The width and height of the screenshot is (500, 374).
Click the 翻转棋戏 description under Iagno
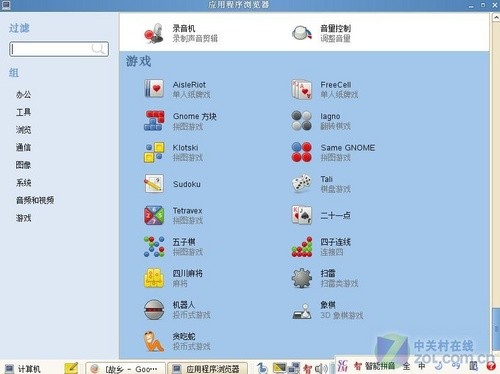(x=335, y=126)
